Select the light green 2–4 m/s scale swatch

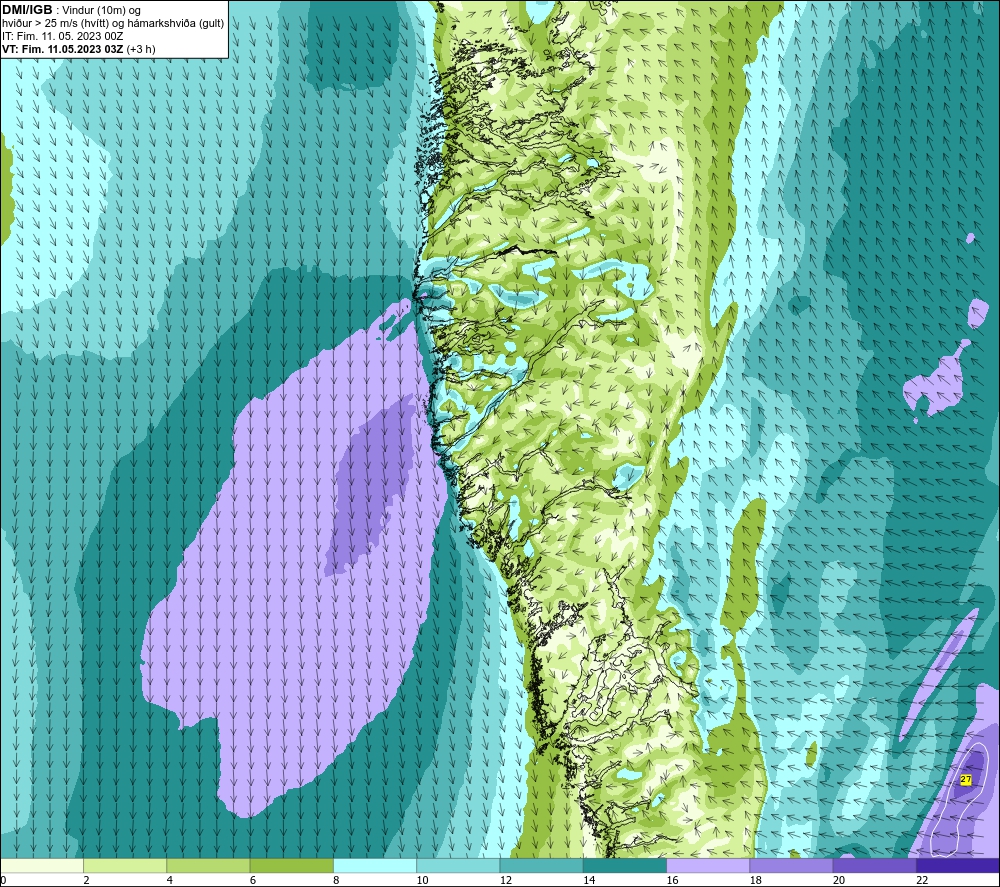tap(125, 865)
